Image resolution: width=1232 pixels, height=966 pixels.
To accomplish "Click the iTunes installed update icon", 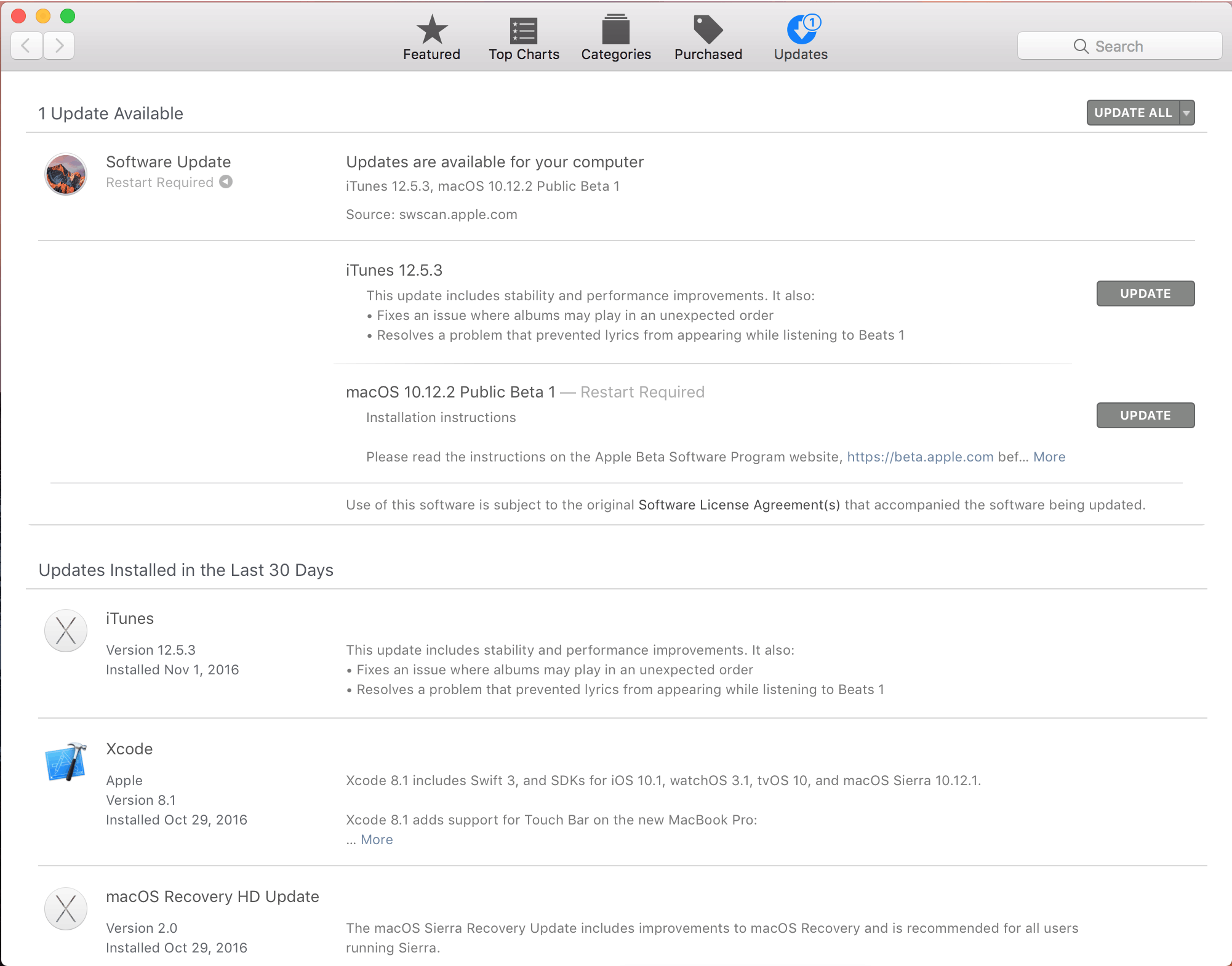I will 66,631.
